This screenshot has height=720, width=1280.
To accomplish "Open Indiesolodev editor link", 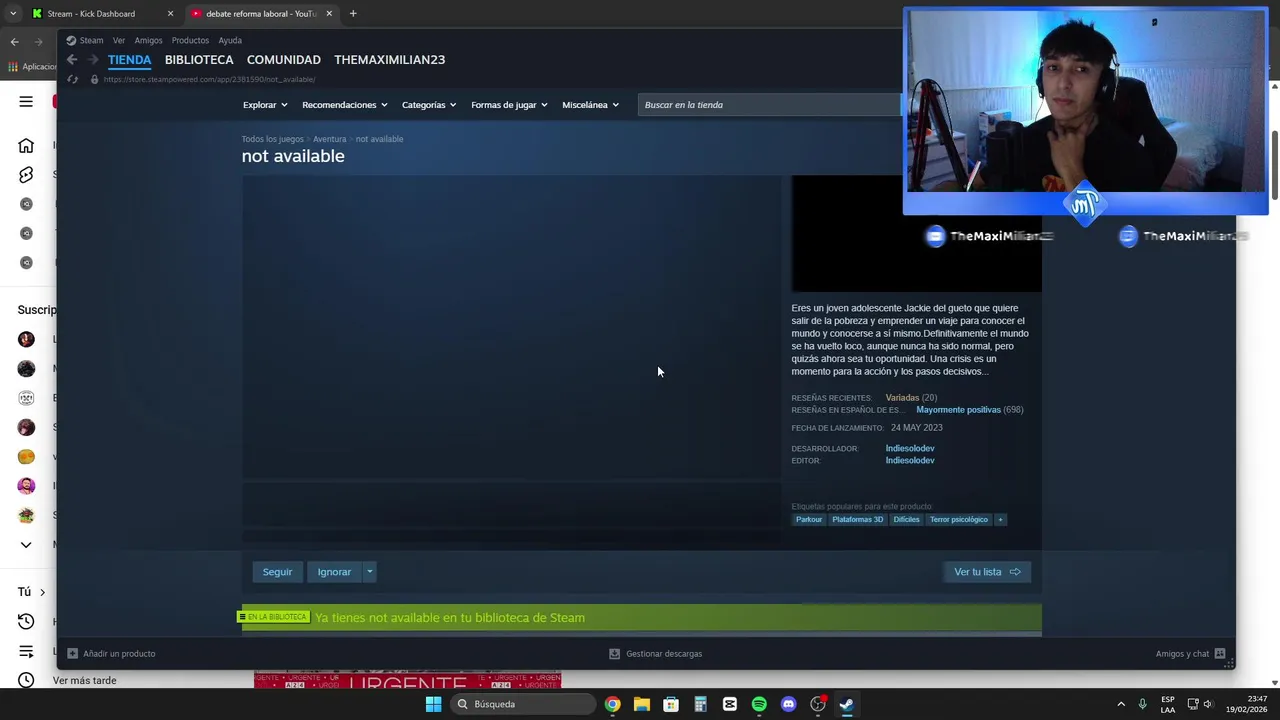I will point(910,460).
